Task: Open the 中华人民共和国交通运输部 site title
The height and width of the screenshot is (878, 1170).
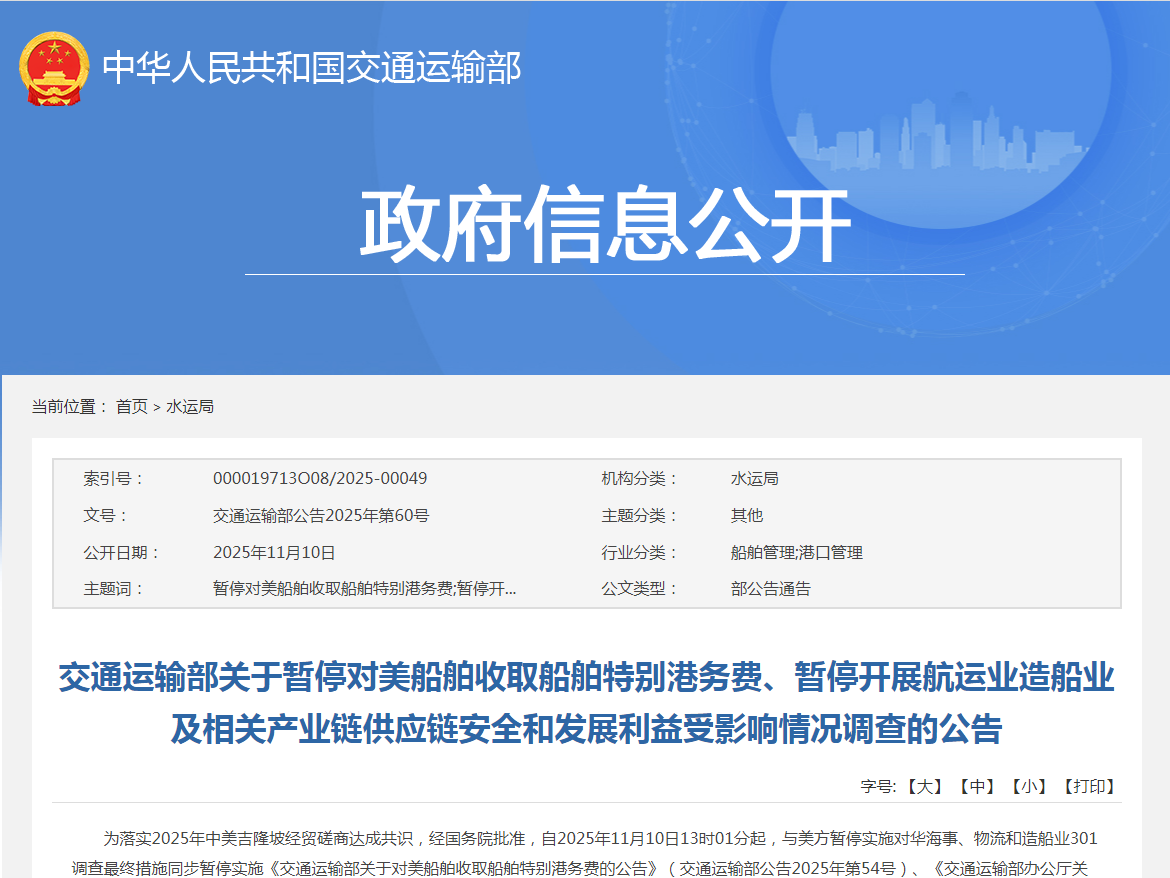Action: click(312, 68)
